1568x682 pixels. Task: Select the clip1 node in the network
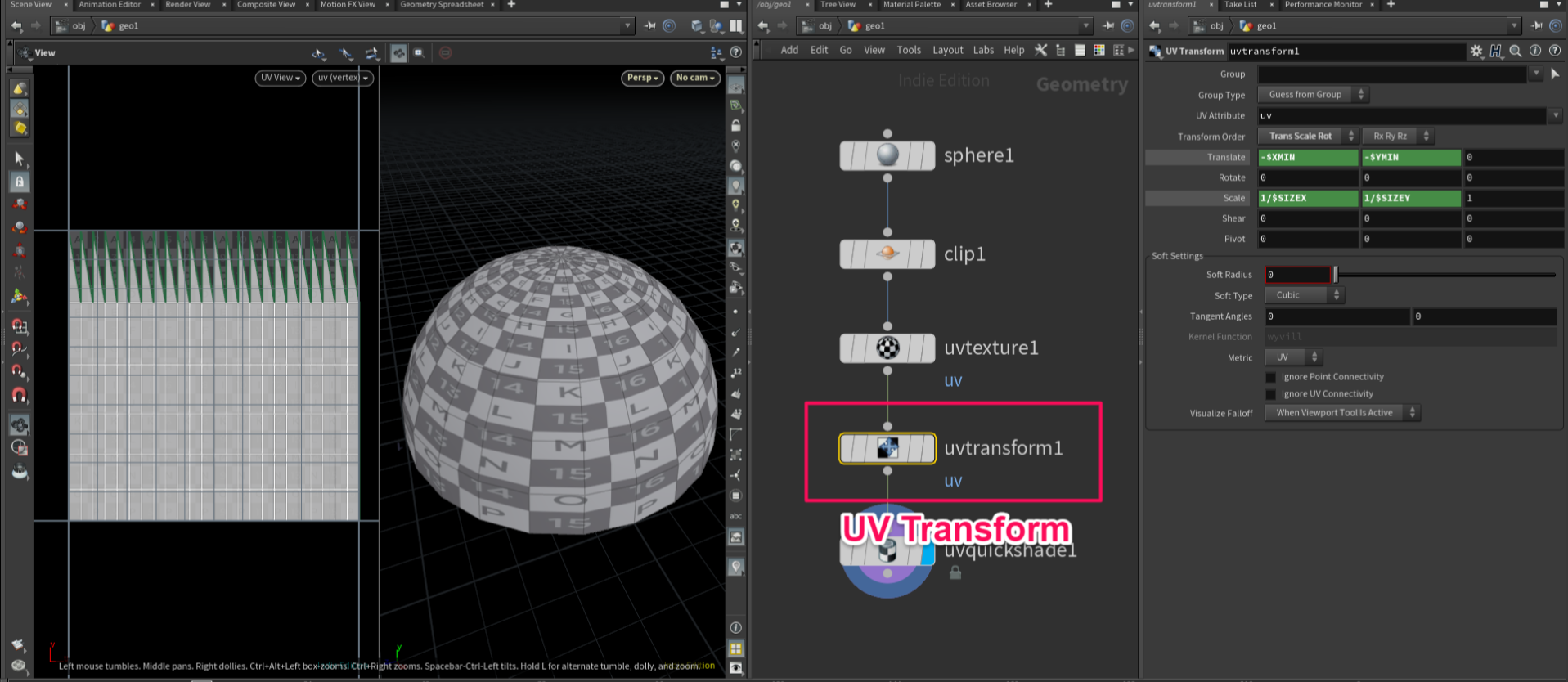[887, 254]
